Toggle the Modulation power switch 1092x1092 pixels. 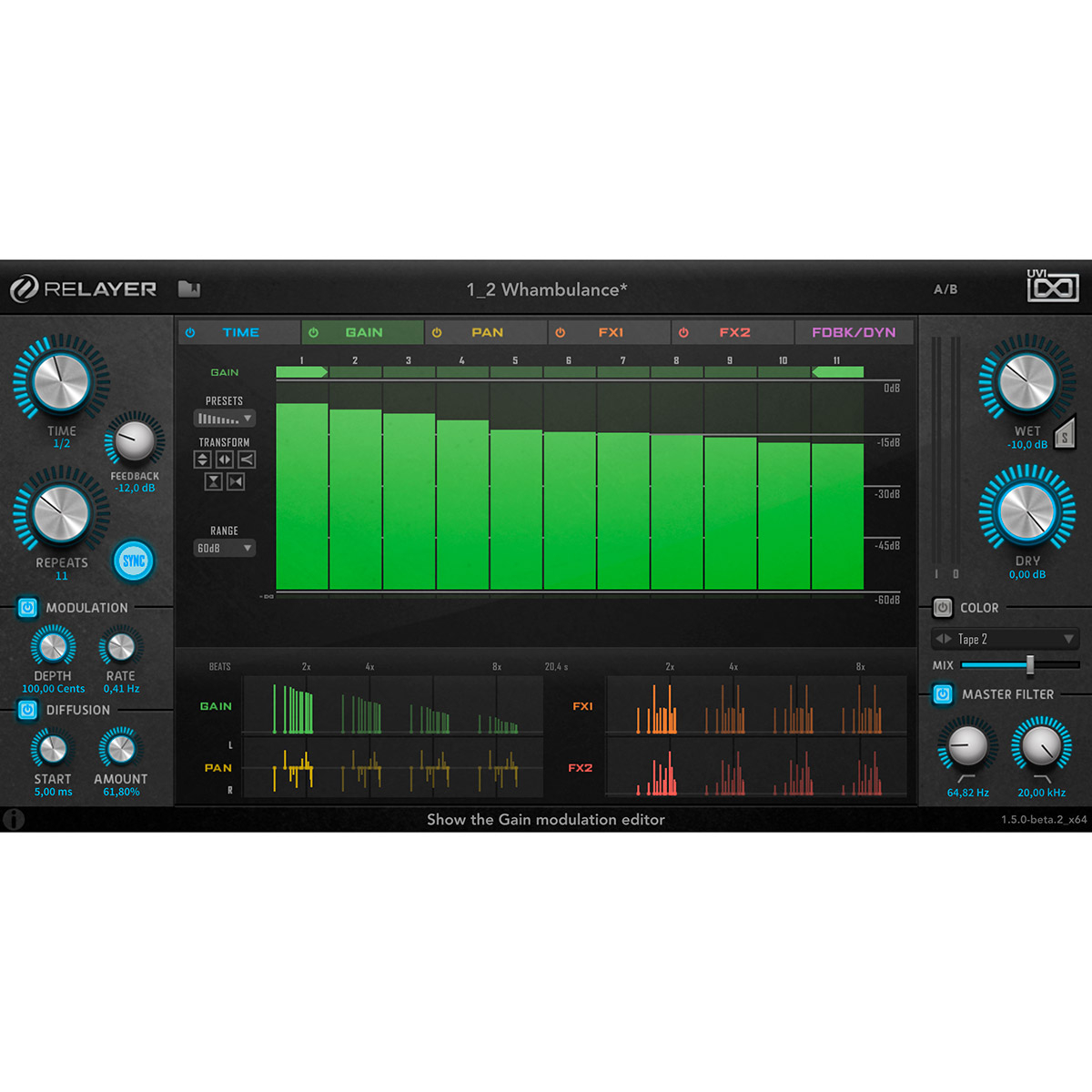(27, 608)
